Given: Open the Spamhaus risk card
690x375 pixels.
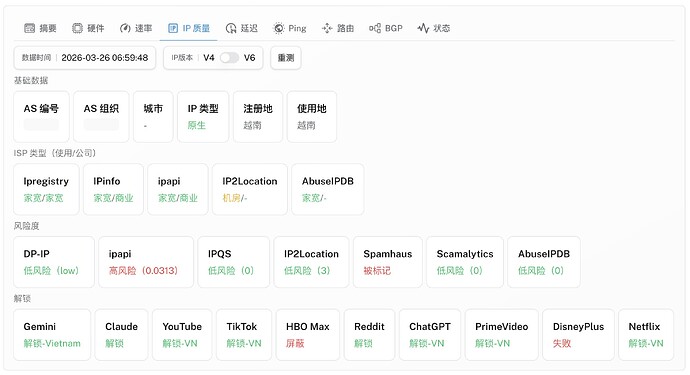Looking at the screenshot, I should 388,262.
